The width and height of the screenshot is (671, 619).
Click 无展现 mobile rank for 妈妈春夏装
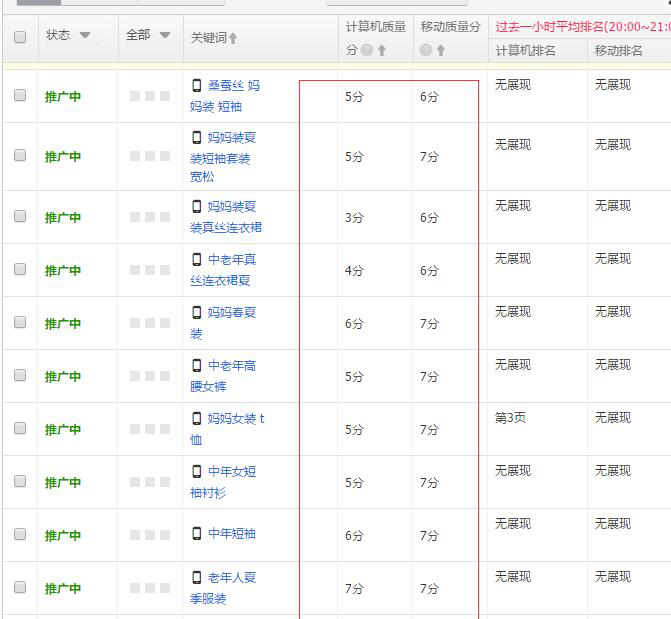point(613,311)
